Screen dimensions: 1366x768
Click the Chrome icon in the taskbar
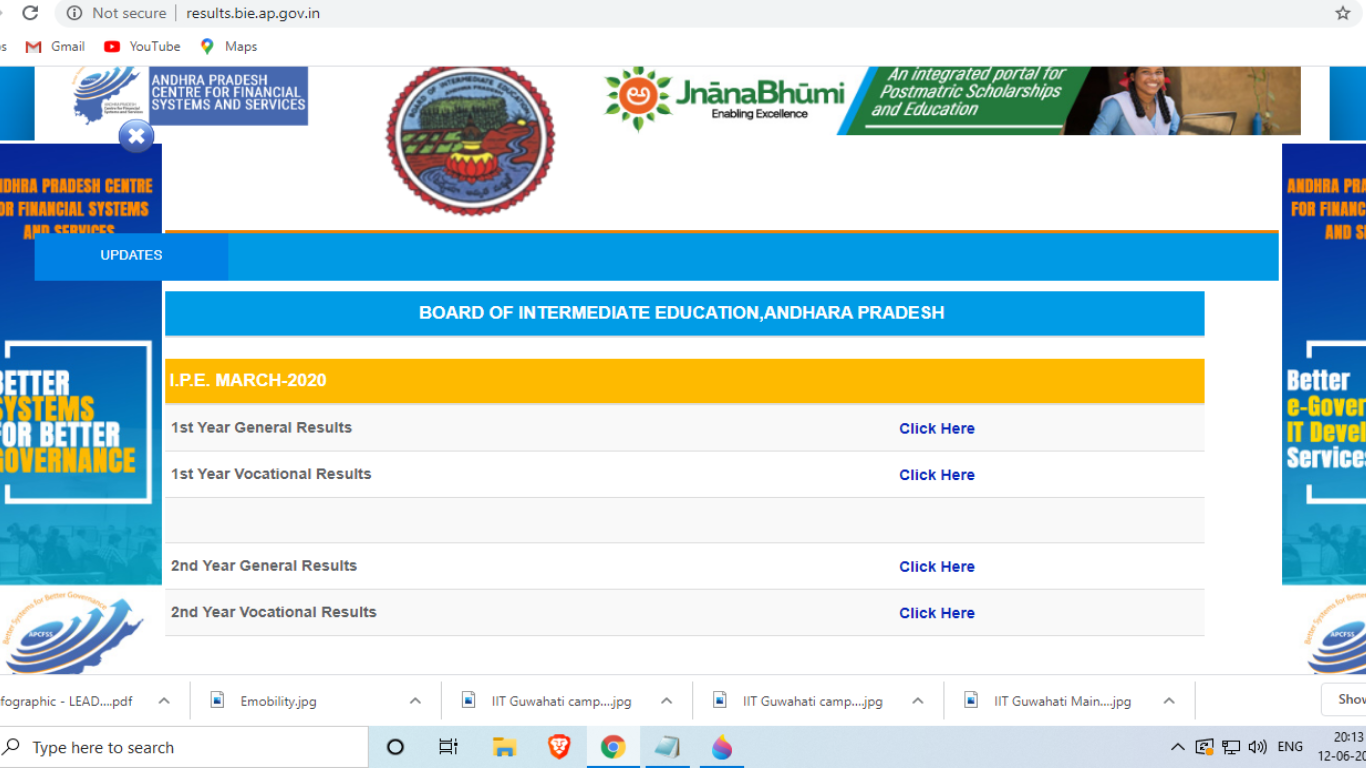(613, 747)
